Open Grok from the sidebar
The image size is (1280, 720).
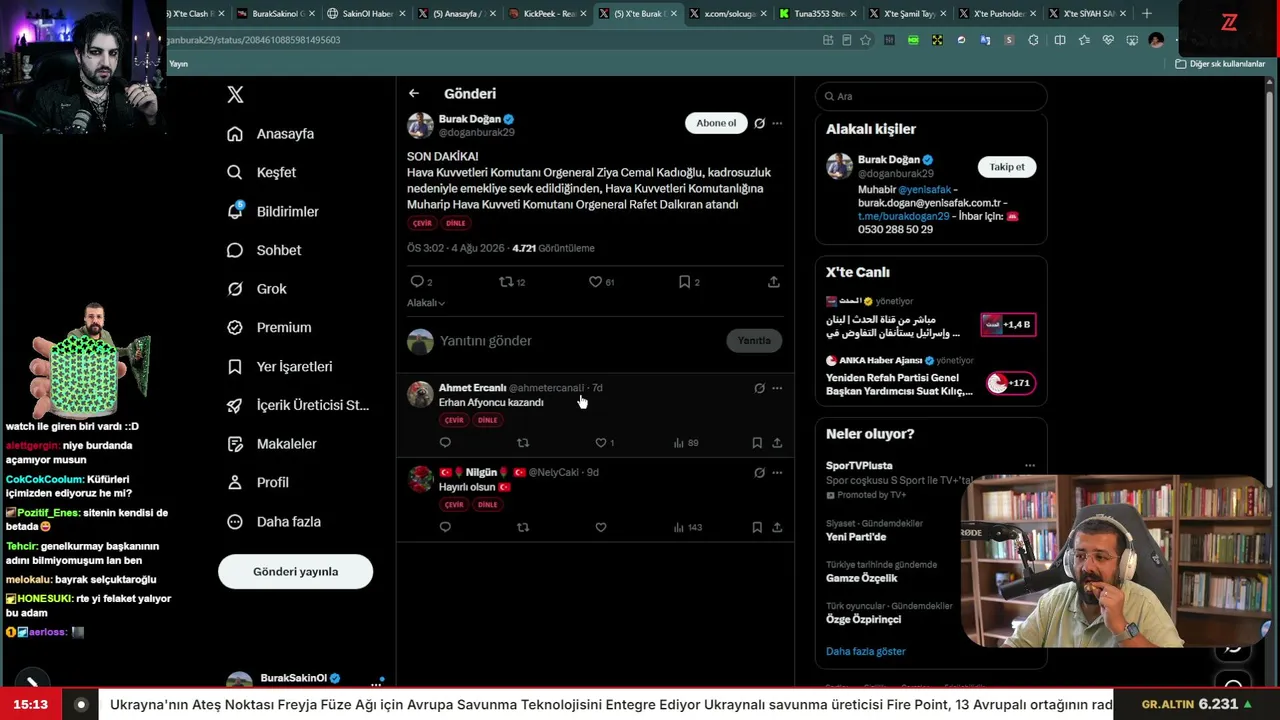coord(257,289)
